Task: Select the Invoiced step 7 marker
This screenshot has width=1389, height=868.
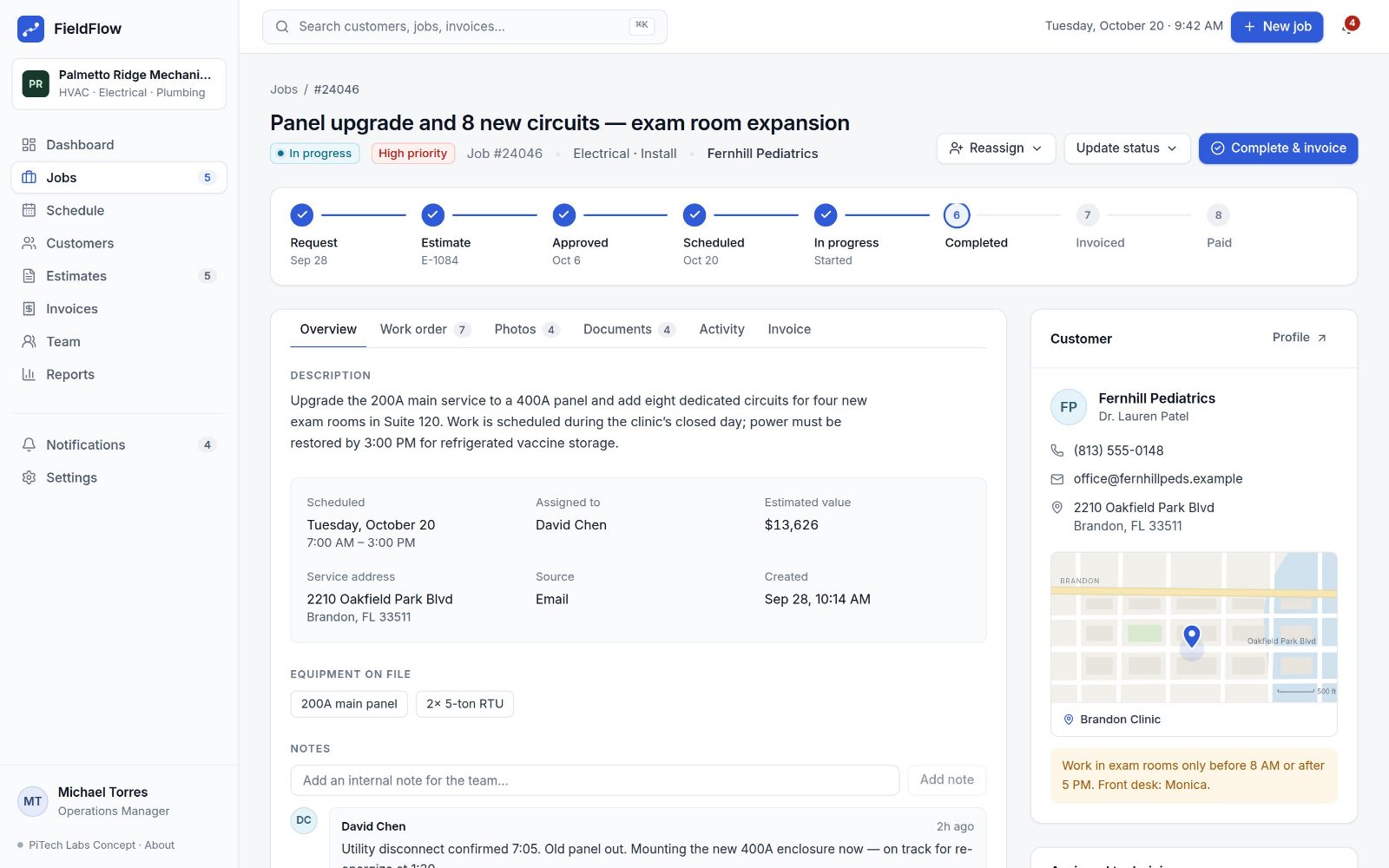Action: point(1088,215)
